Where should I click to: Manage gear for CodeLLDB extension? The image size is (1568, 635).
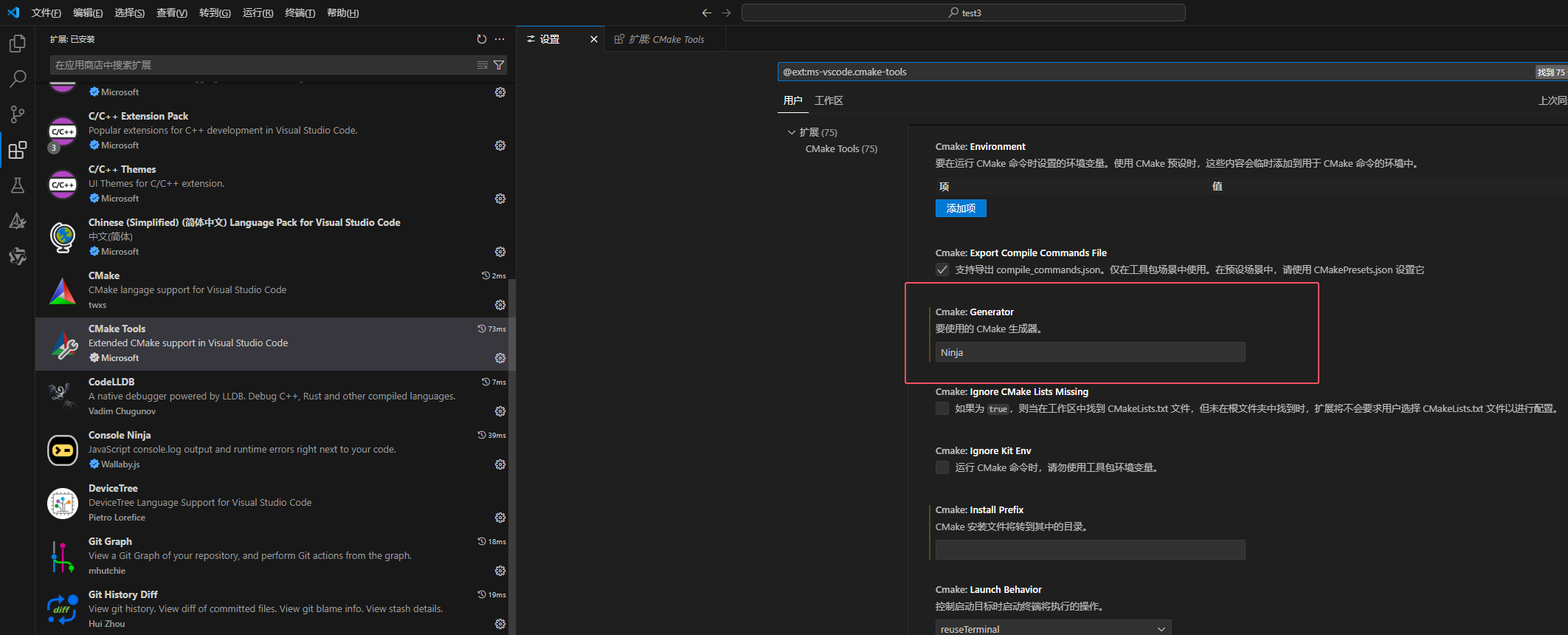(x=500, y=411)
